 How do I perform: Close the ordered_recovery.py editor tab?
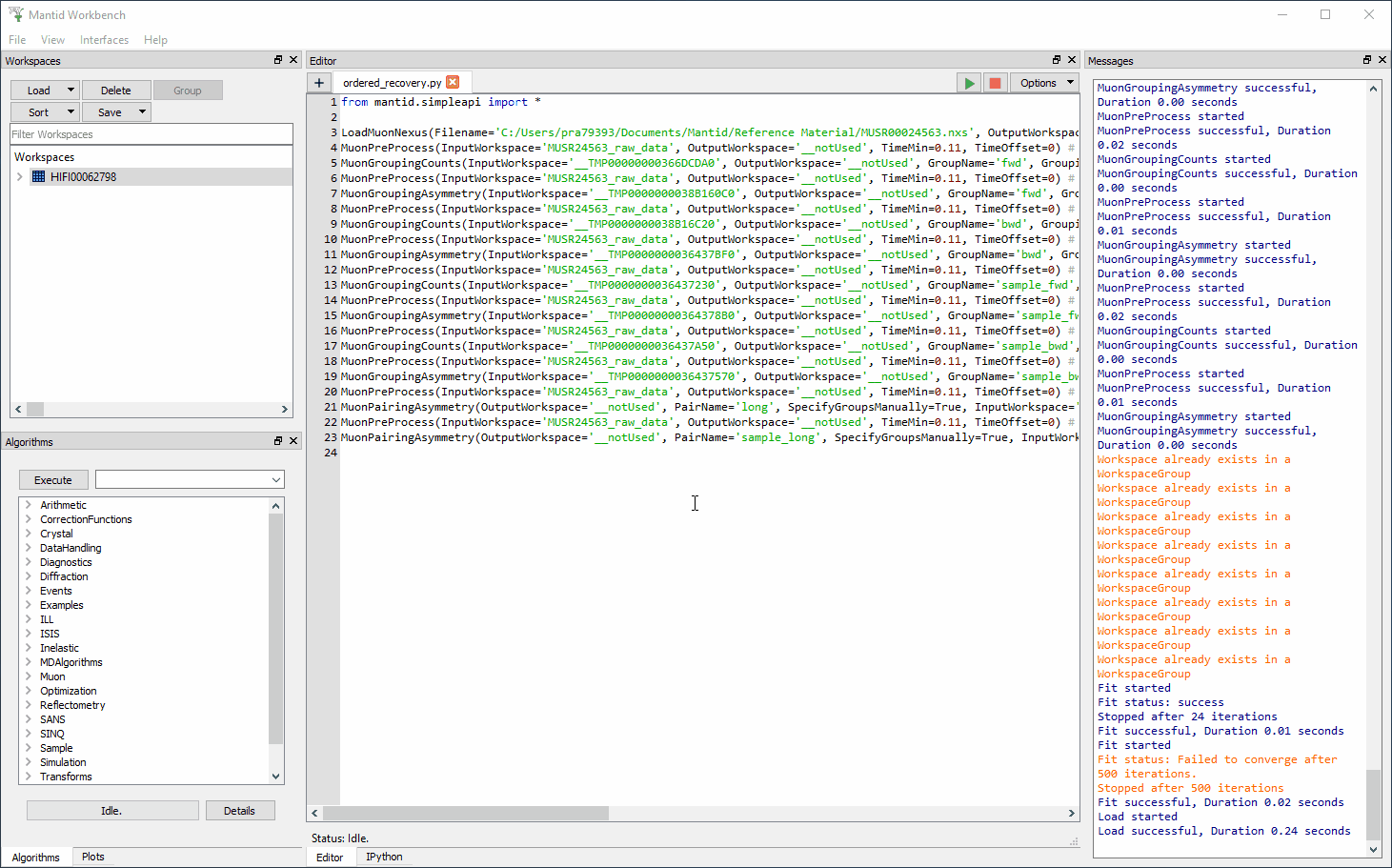pos(452,82)
